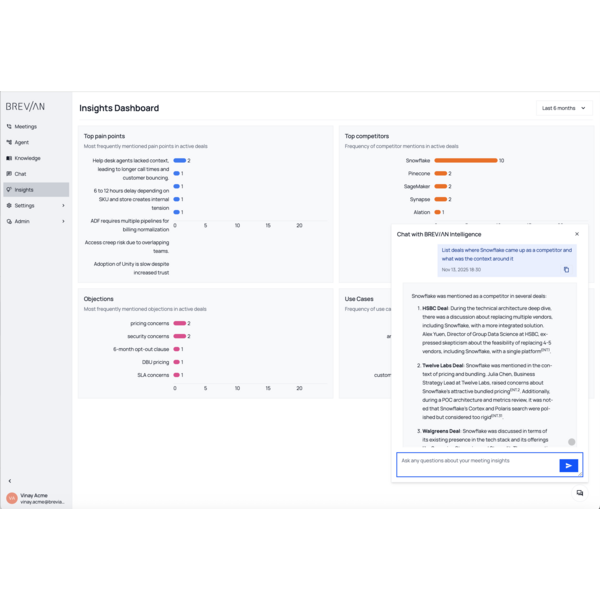Click the 'Insights Dashboard' heading
This screenshot has width=600, height=600.
(x=119, y=108)
